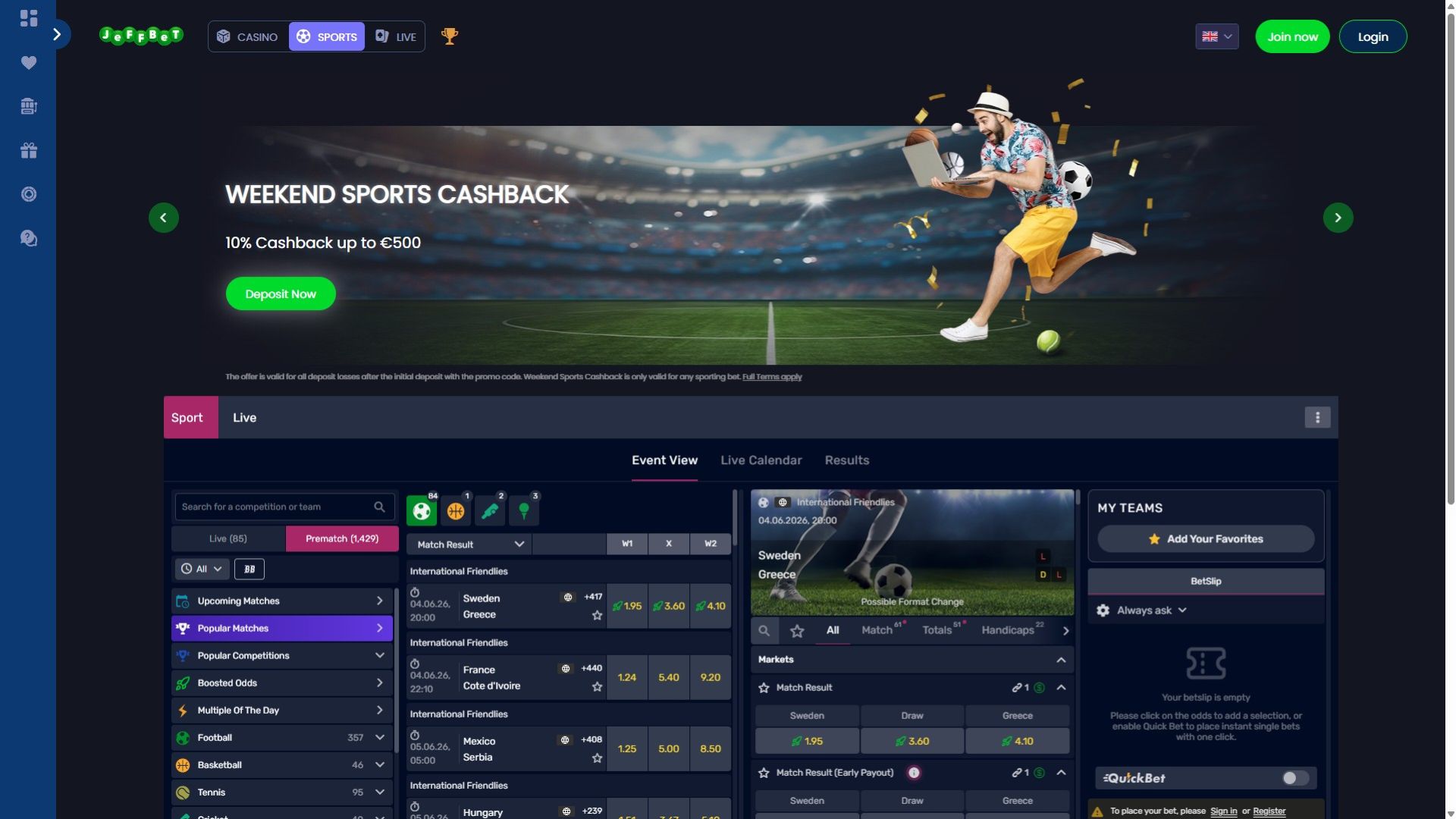Viewport: 1456px width, 819px height.
Task: Toggle the BB bet builder filter
Action: click(x=249, y=569)
